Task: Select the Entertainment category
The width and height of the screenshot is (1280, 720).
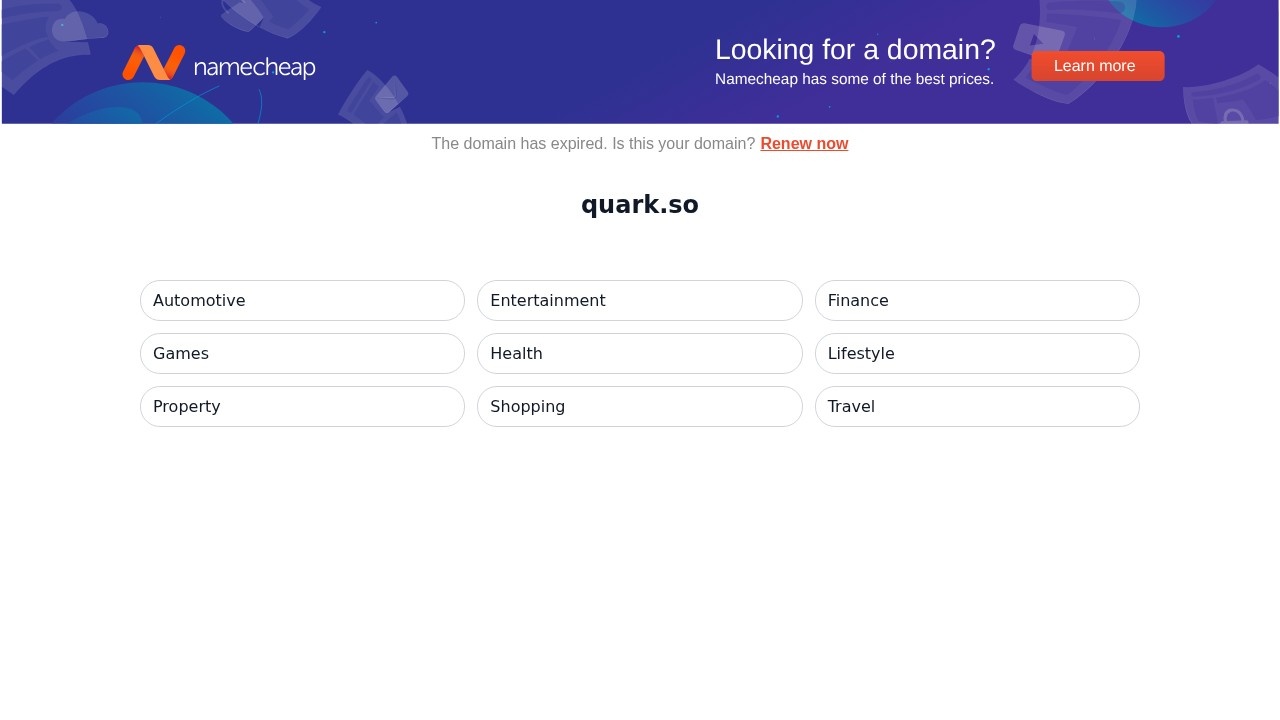Action: pos(639,300)
